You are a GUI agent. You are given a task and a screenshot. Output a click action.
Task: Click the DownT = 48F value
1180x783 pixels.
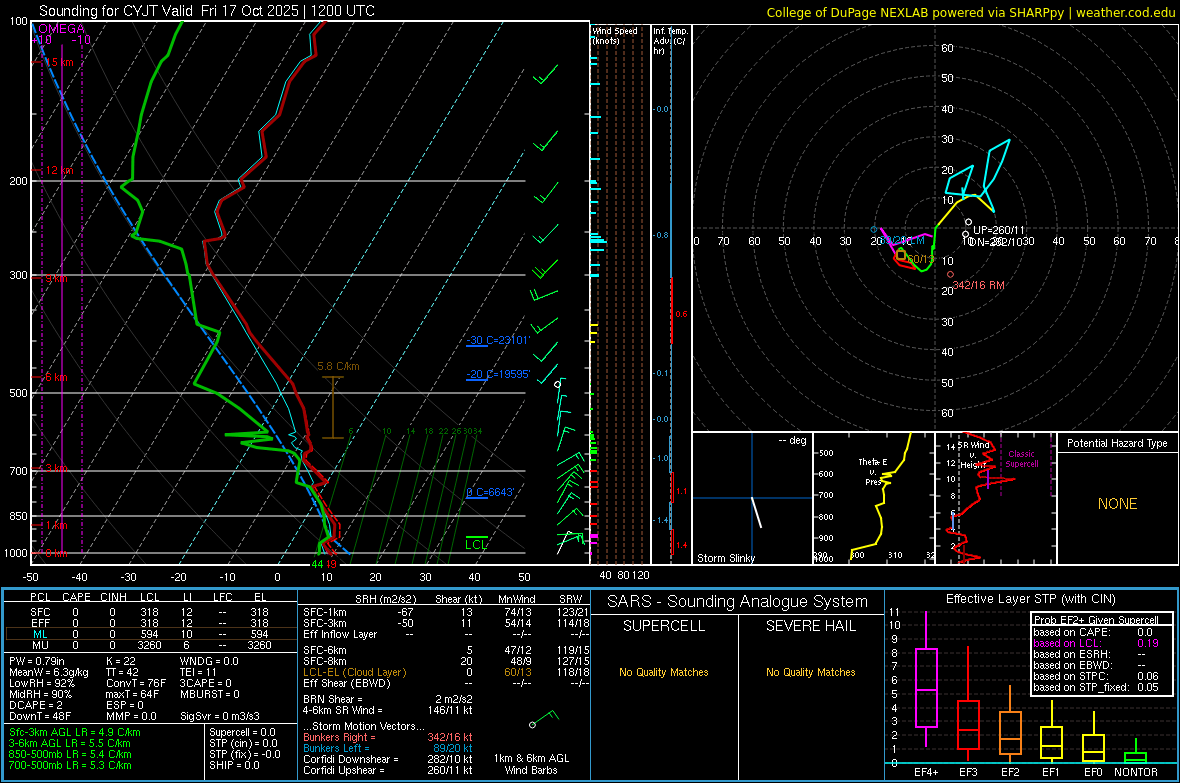click(40, 716)
